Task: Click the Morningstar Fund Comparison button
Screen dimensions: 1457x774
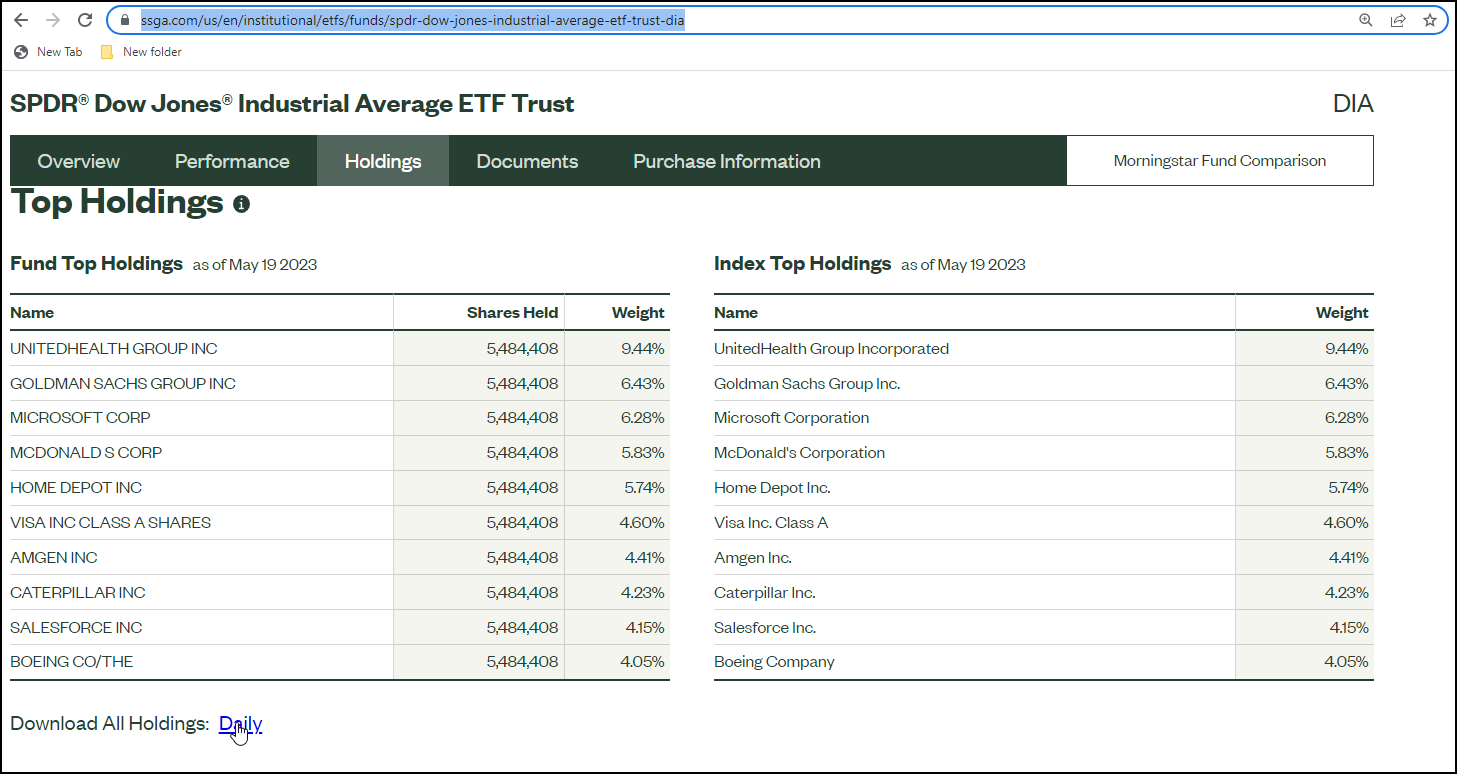Action: coord(1220,161)
